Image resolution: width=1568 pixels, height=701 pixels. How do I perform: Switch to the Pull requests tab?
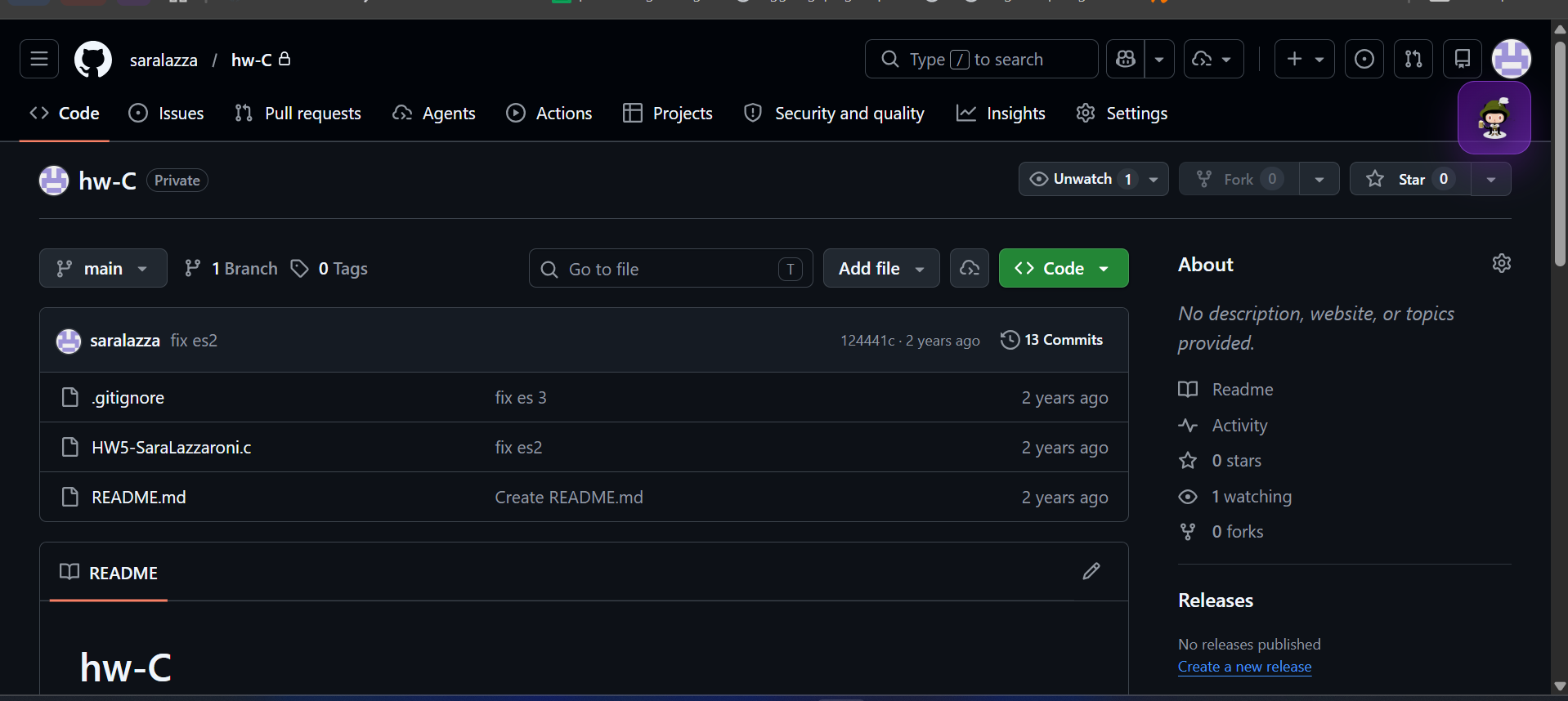coord(298,114)
